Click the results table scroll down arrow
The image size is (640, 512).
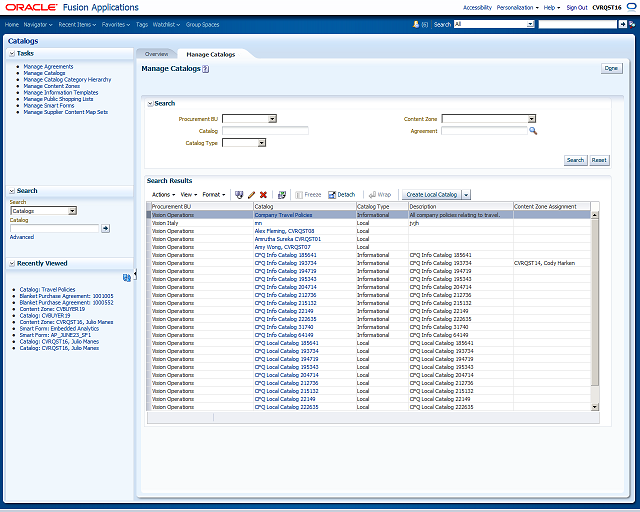(594, 407)
